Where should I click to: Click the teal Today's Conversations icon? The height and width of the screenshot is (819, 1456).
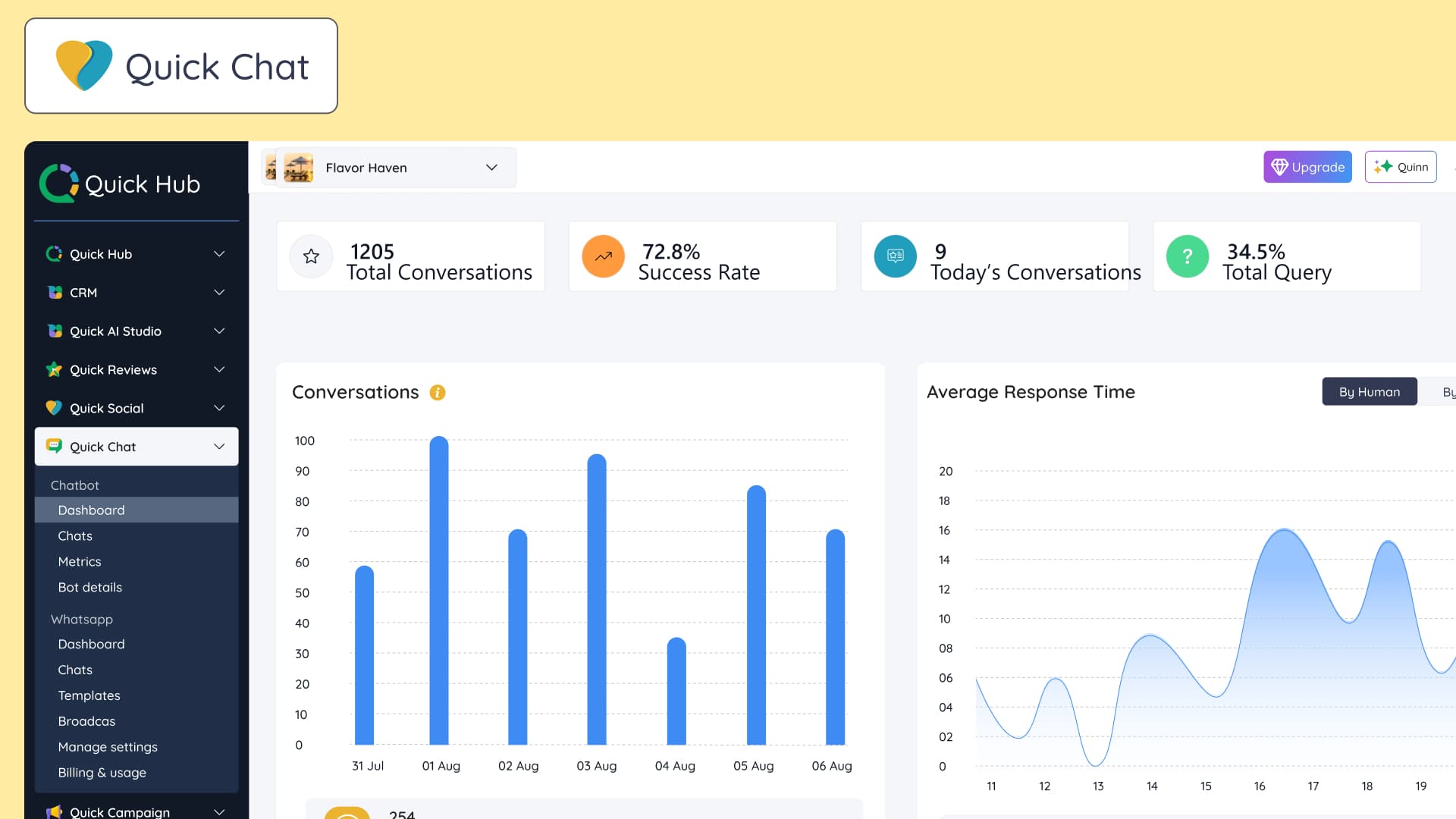[895, 256]
